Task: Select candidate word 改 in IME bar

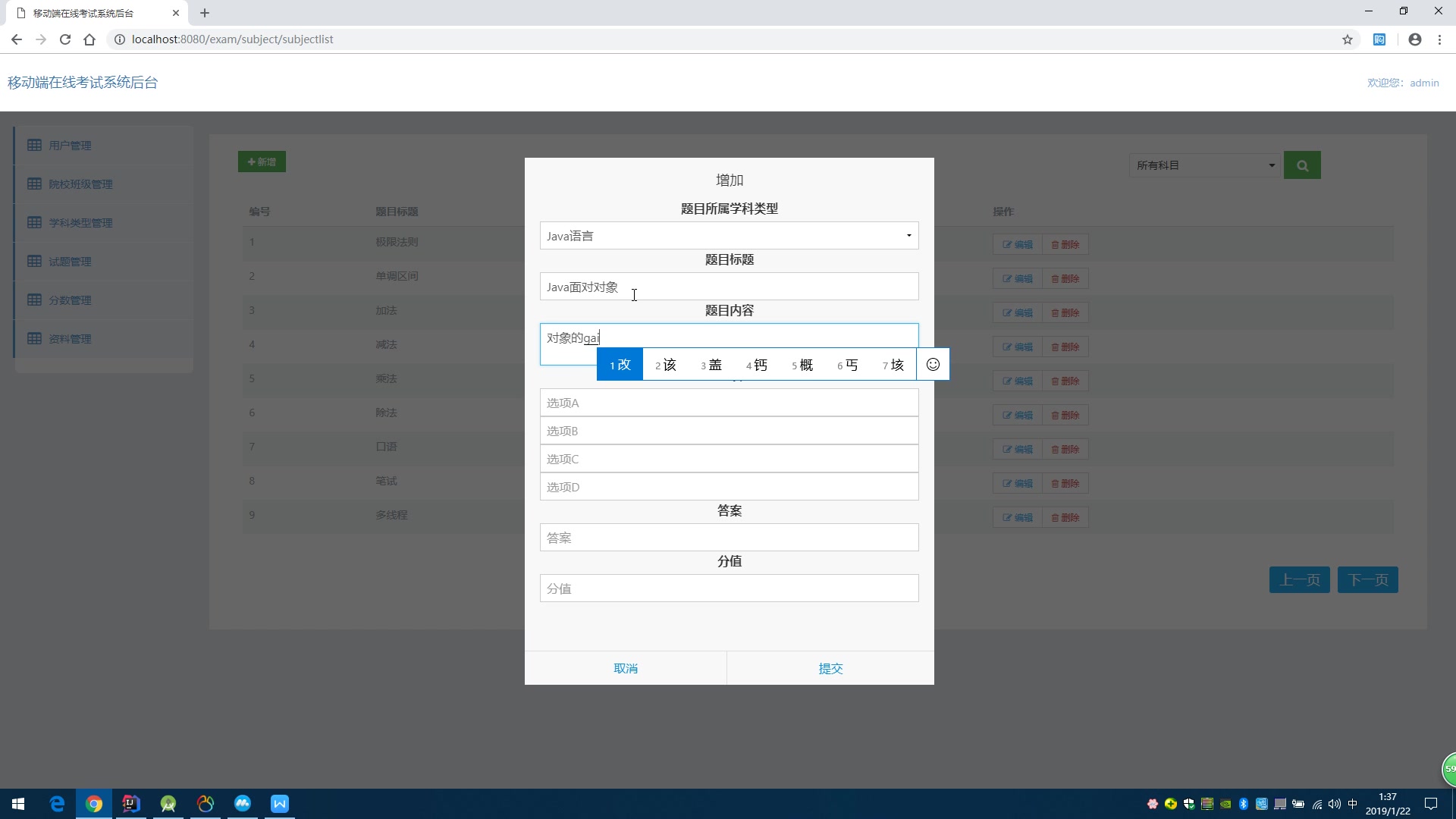Action: click(x=620, y=364)
